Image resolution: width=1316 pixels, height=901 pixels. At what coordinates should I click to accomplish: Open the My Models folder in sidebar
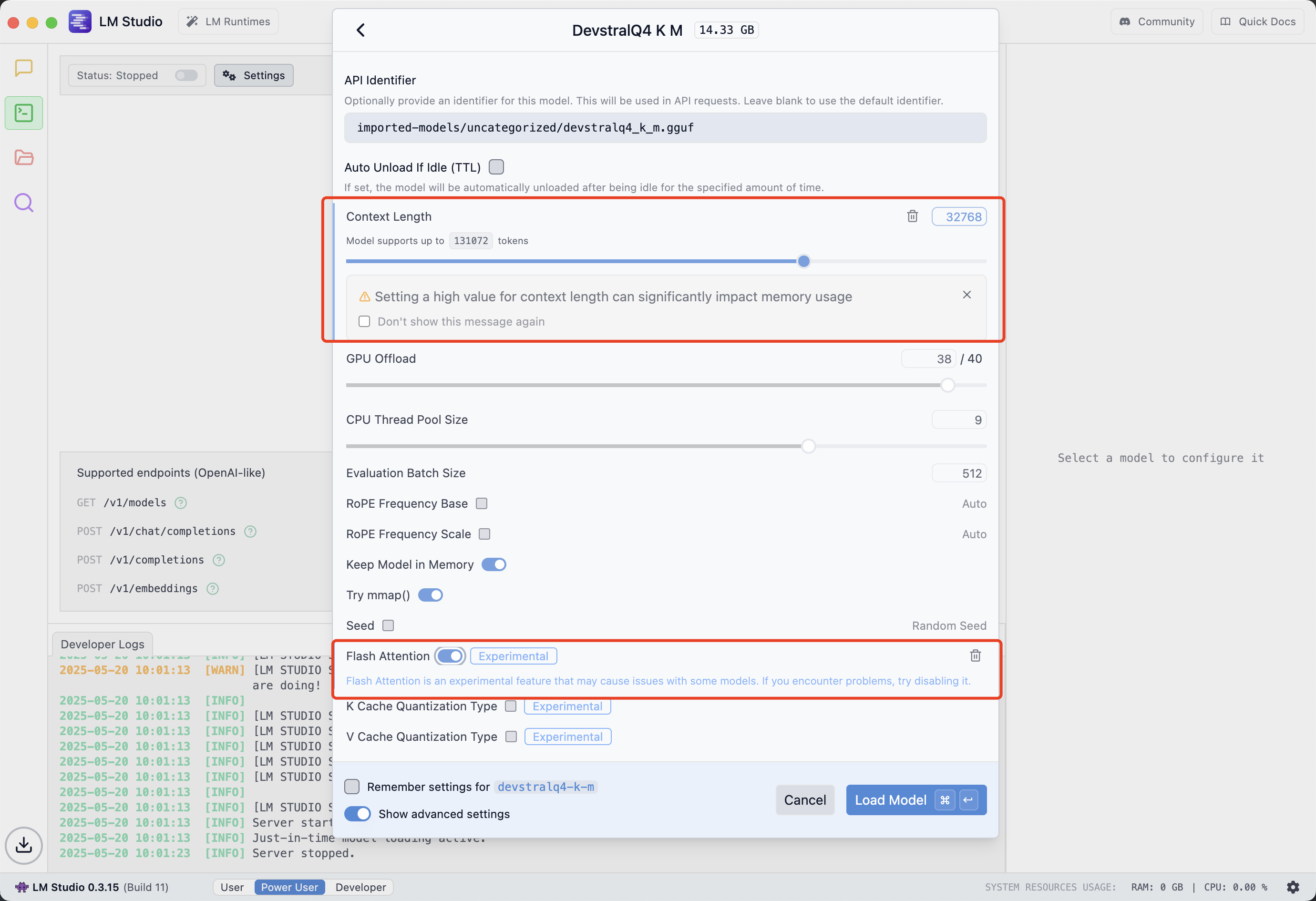click(x=24, y=157)
